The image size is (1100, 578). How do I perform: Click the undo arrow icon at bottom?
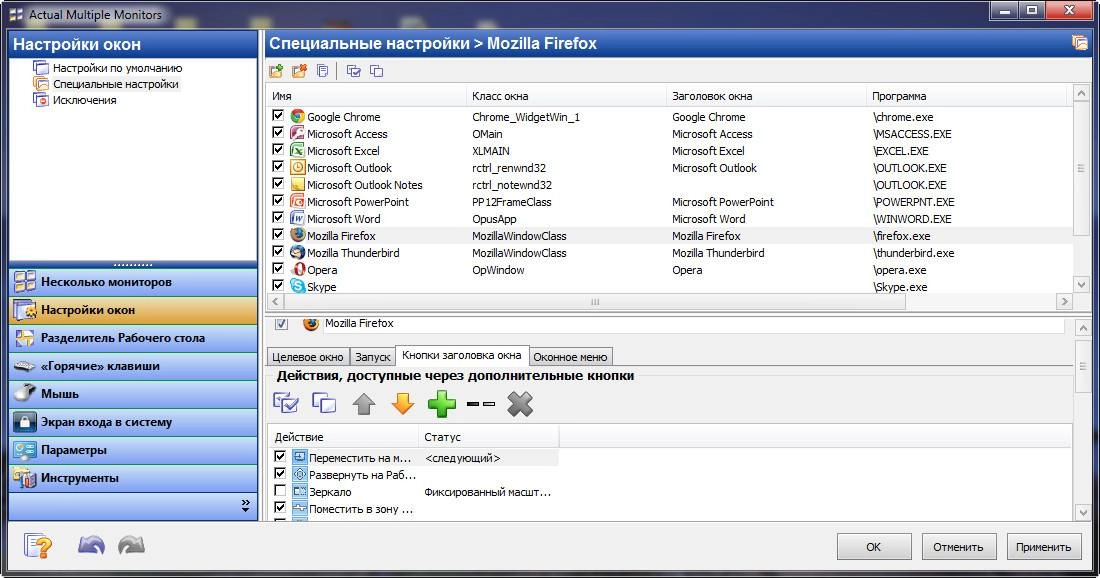(91, 545)
